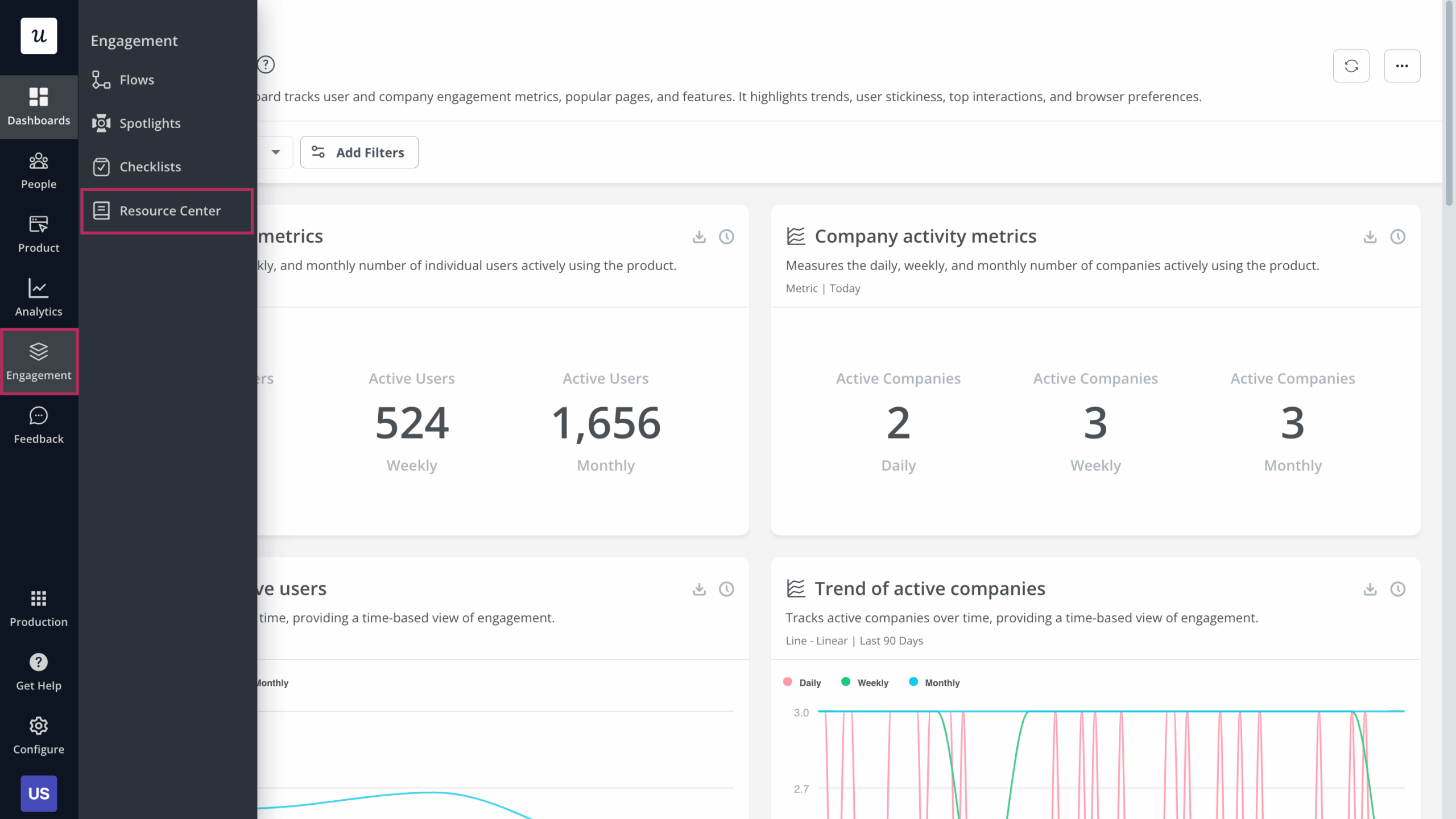This screenshot has width=1456, height=819.
Task: Click the Analytics line-chart icon
Action: tap(38, 296)
